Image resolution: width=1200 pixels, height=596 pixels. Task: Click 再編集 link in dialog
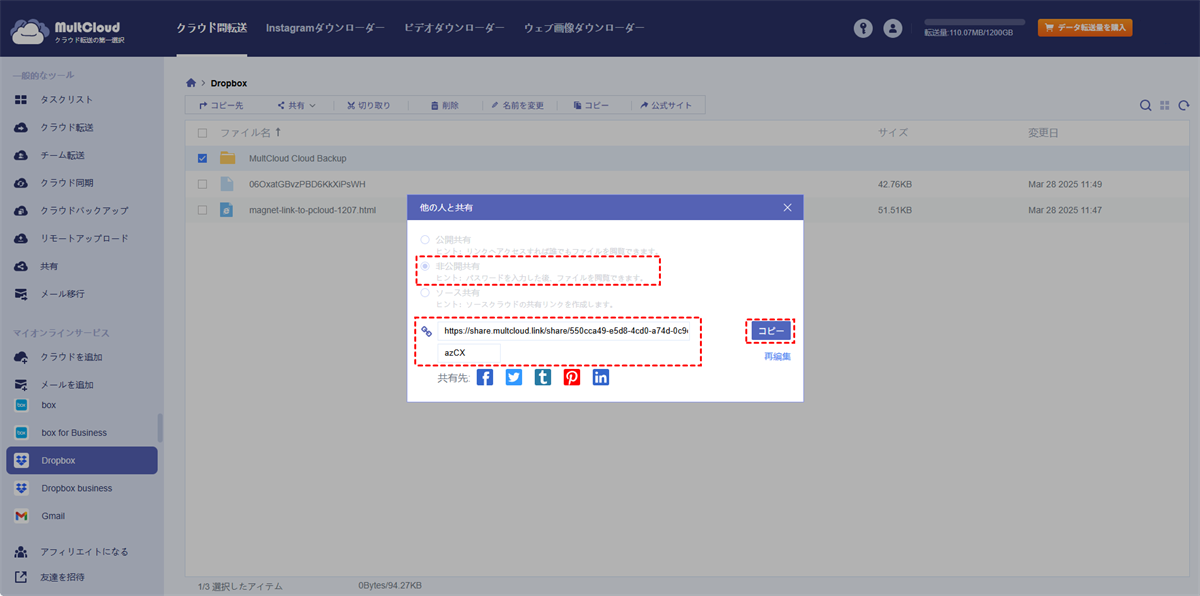(x=777, y=356)
